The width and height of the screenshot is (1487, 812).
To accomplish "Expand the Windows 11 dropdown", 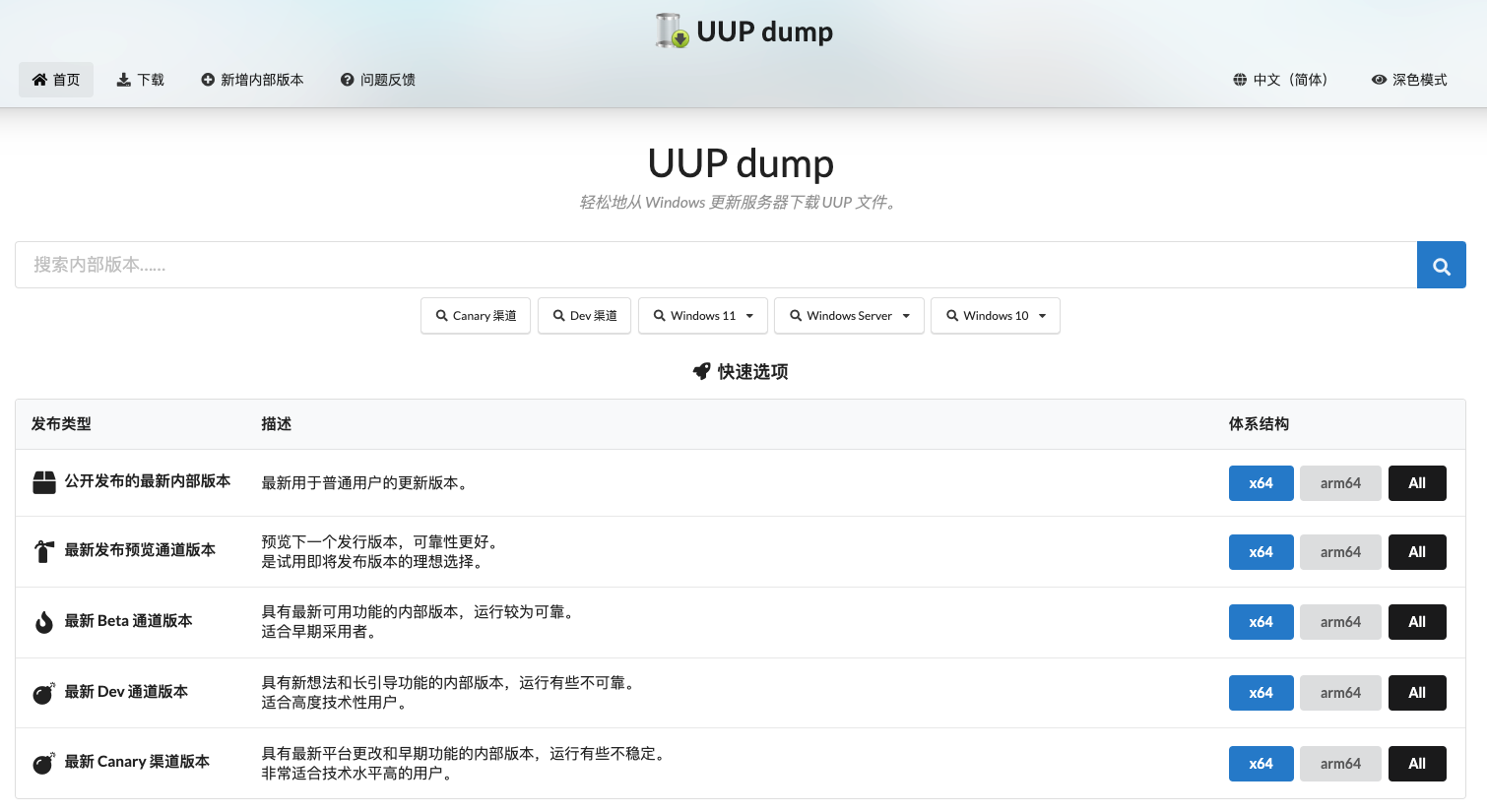I will point(703,316).
